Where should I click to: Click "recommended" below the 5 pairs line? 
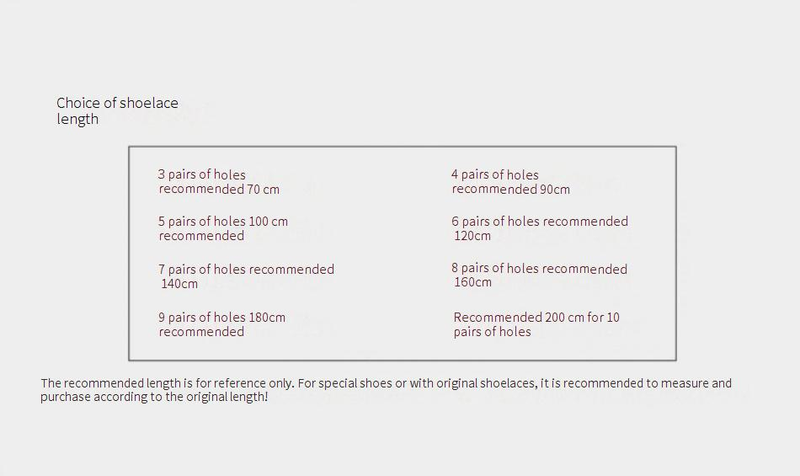[x=201, y=236]
